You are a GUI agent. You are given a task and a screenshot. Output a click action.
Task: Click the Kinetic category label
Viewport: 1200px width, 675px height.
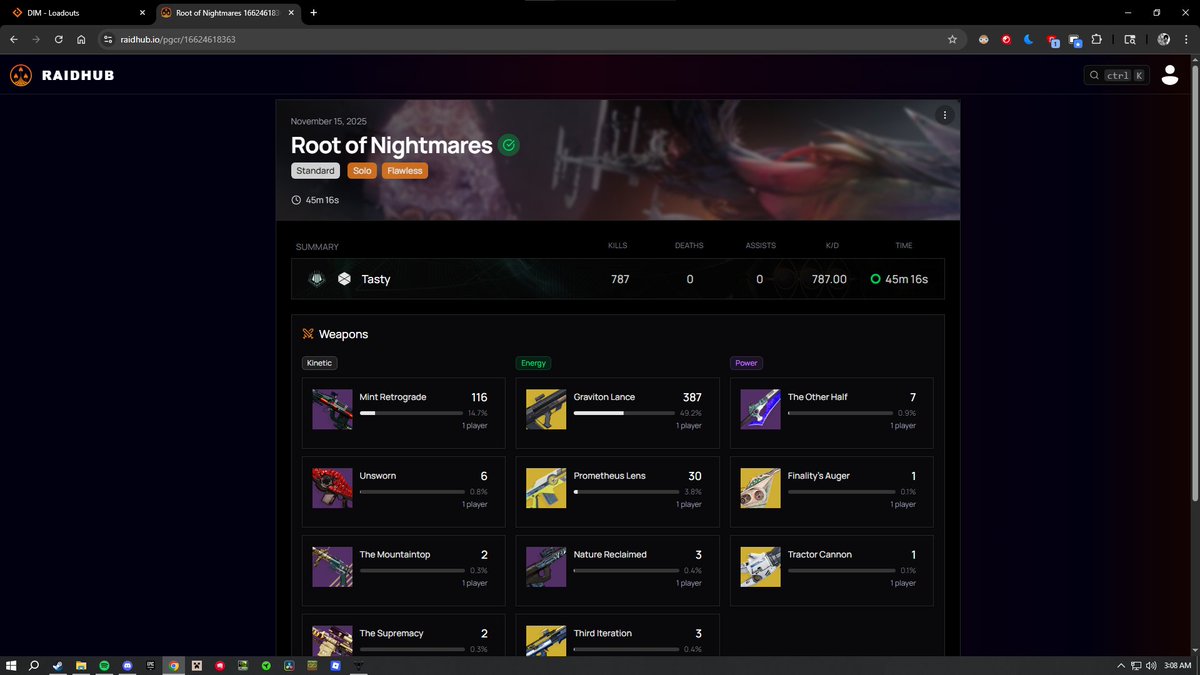[320, 363]
